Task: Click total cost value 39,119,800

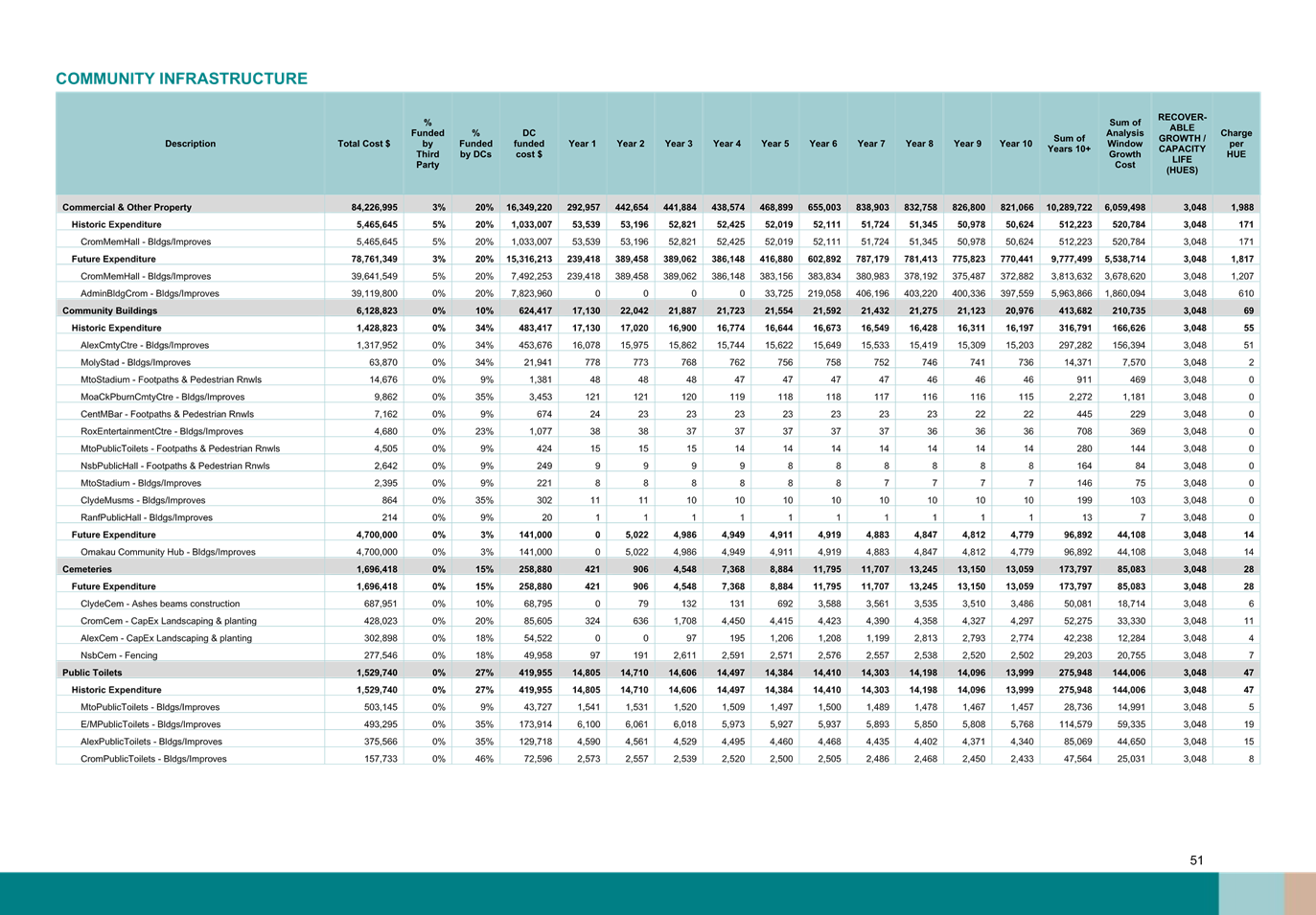Action: pos(374,293)
